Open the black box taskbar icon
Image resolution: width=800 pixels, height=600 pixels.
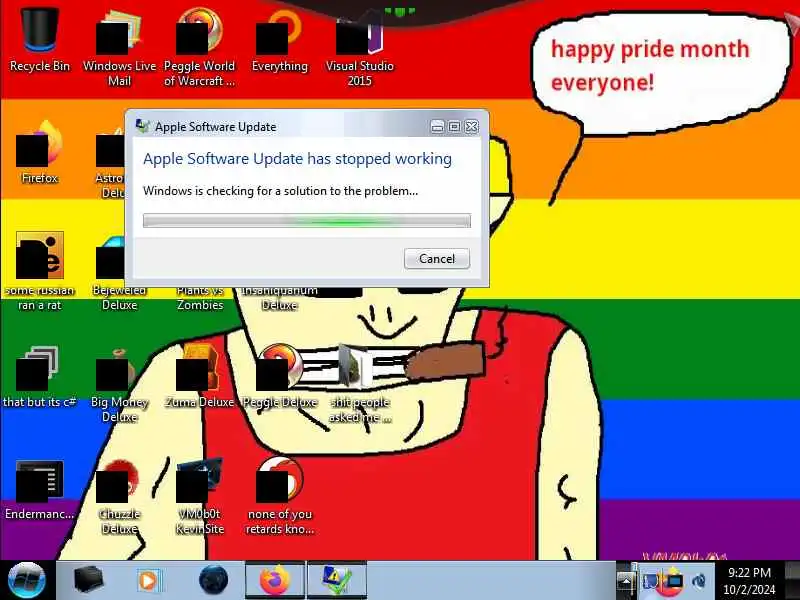(x=88, y=580)
